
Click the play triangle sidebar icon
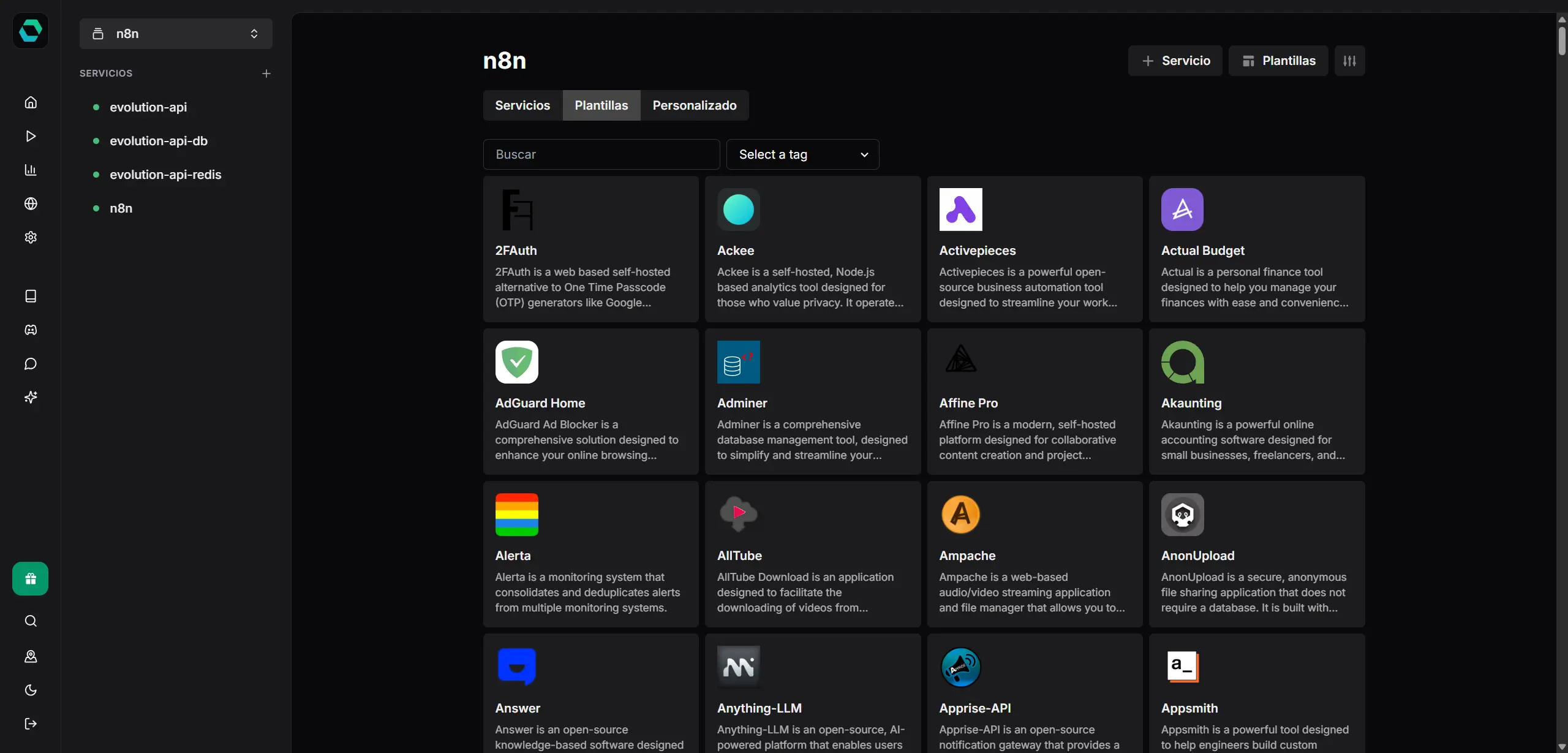click(31, 136)
